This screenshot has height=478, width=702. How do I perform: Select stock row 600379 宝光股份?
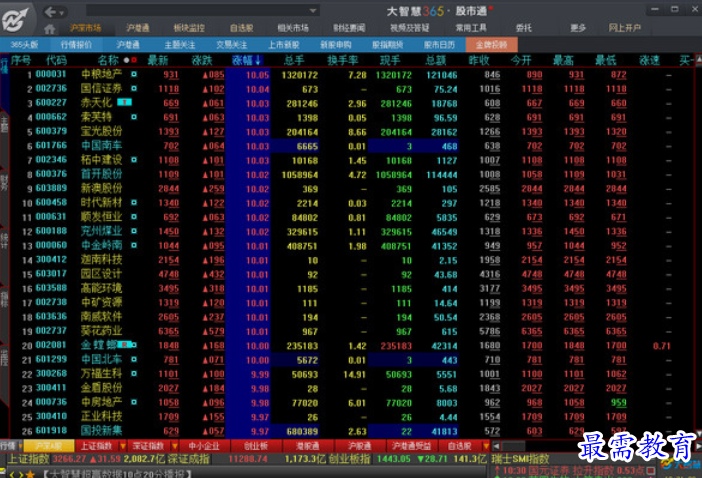[351, 132]
